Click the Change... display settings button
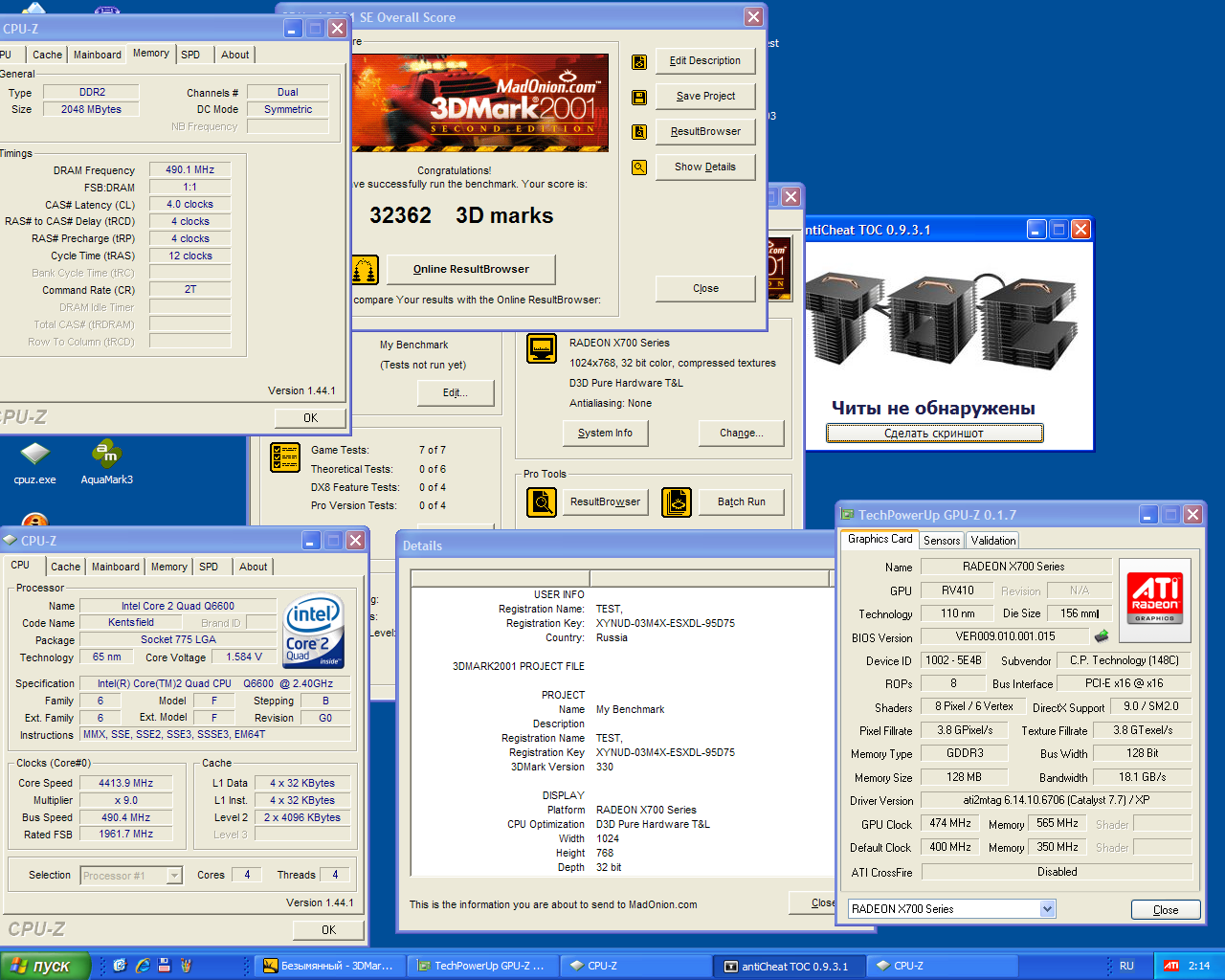Screen dimensions: 1225x980 point(742,434)
